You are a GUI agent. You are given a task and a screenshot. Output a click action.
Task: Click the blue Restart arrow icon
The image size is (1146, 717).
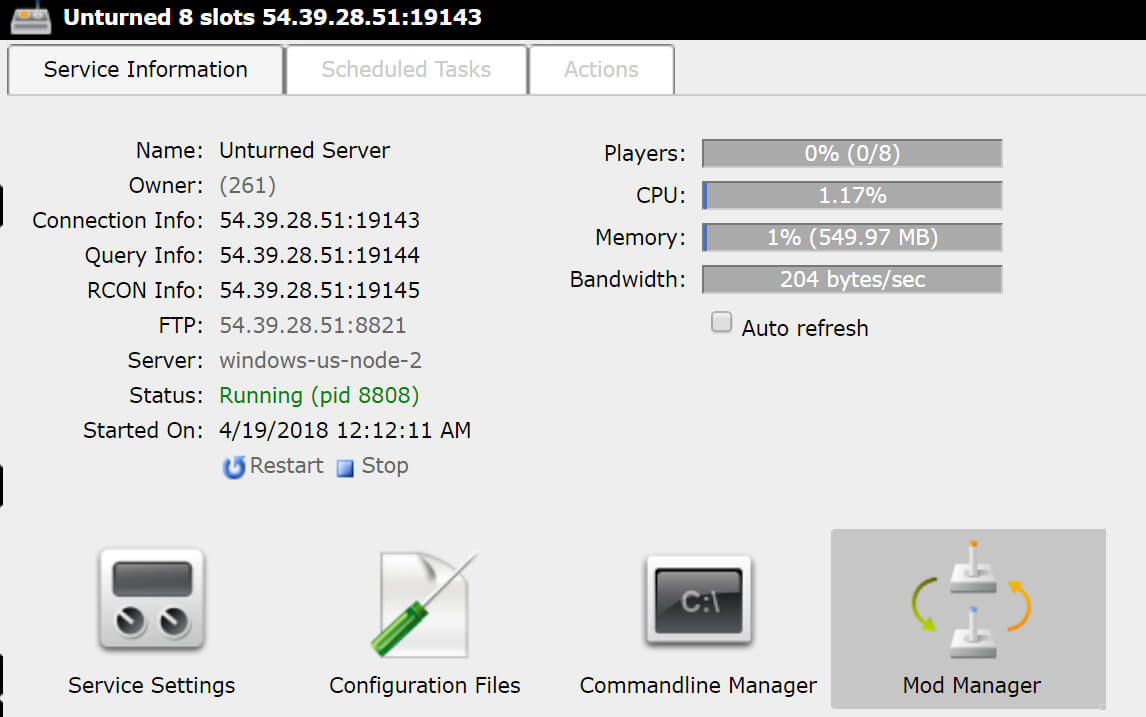(x=234, y=467)
